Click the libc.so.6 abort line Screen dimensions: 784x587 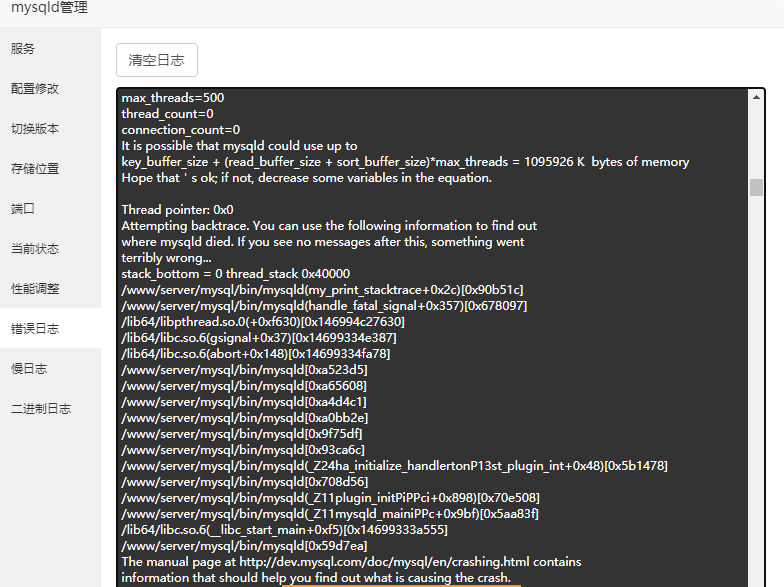[256, 354]
